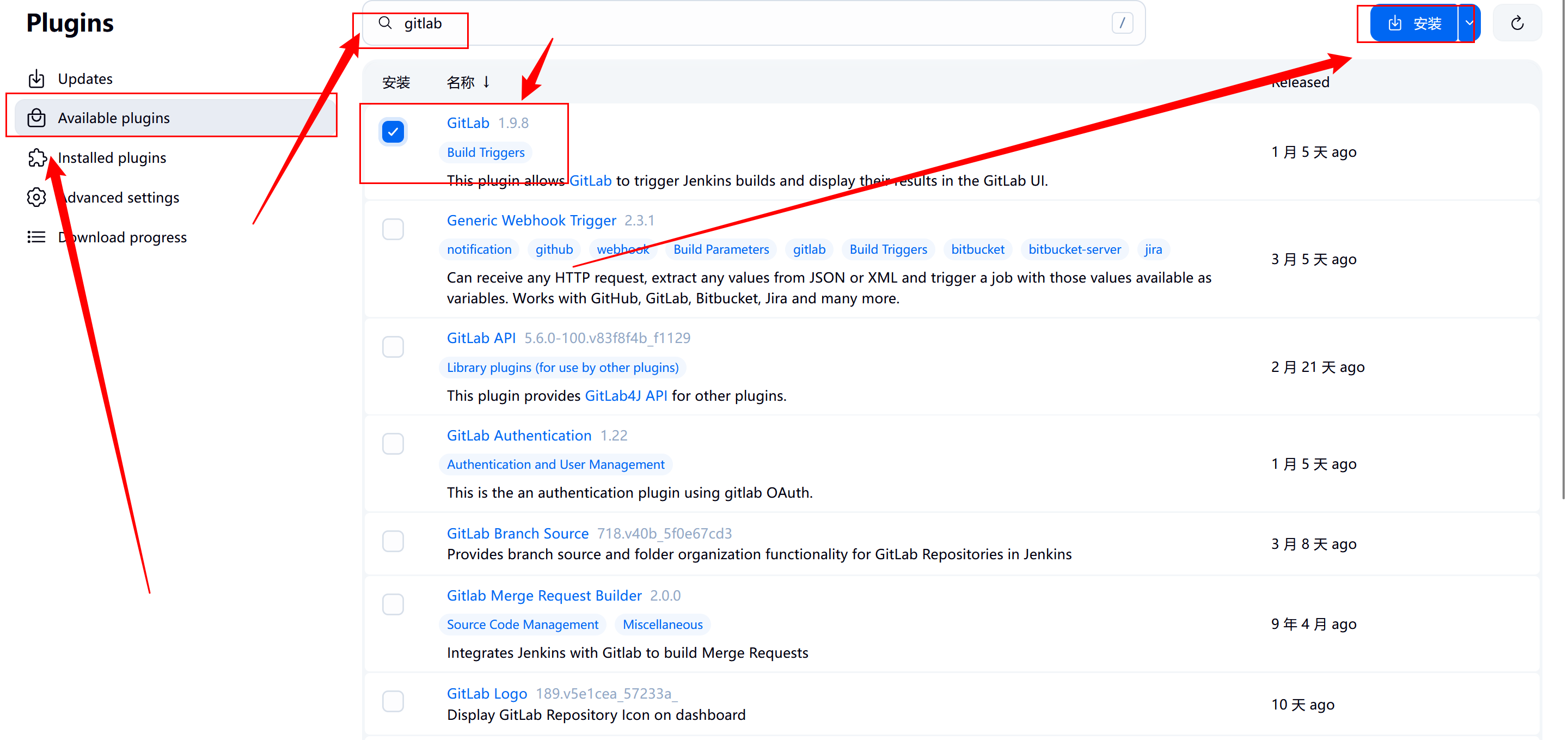Select the GitLab Authentication plugin checkbox

coord(393,444)
